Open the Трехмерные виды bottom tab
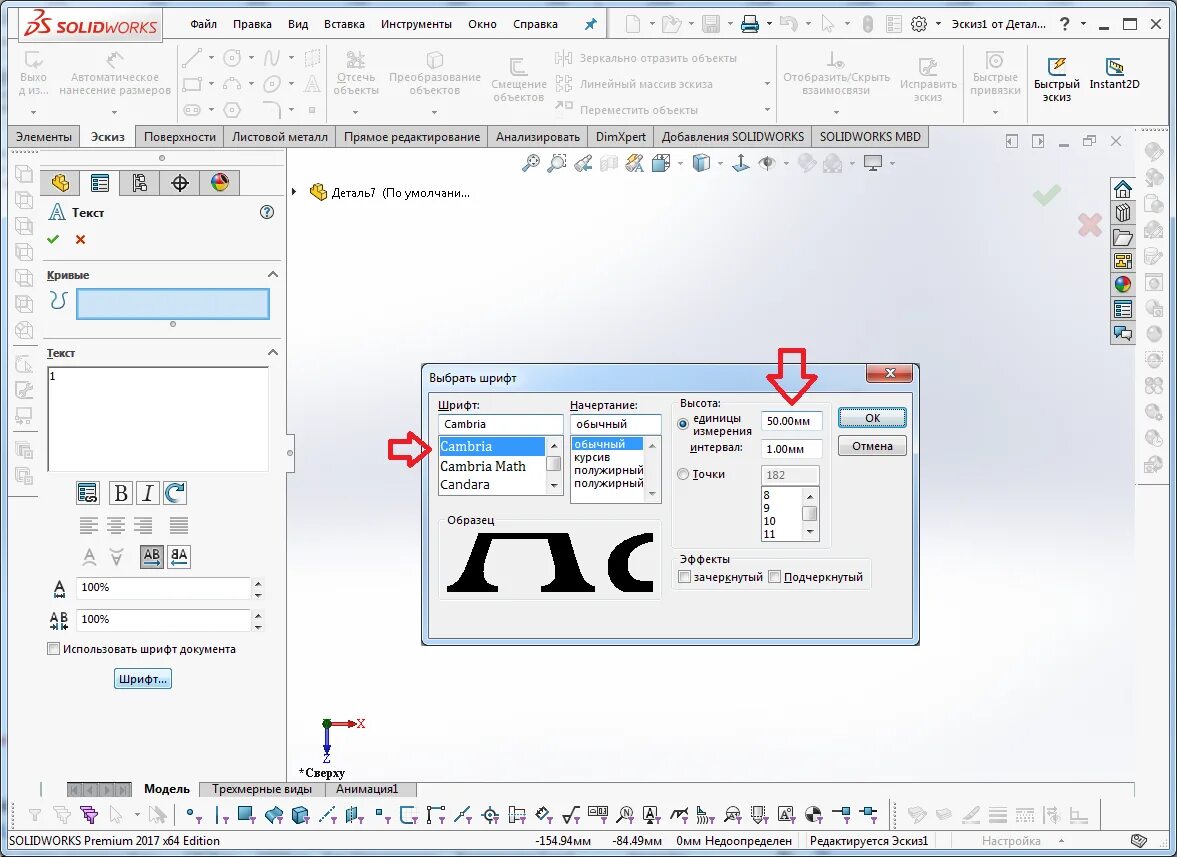This screenshot has width=1177, height=857. (x=262, y=789)
